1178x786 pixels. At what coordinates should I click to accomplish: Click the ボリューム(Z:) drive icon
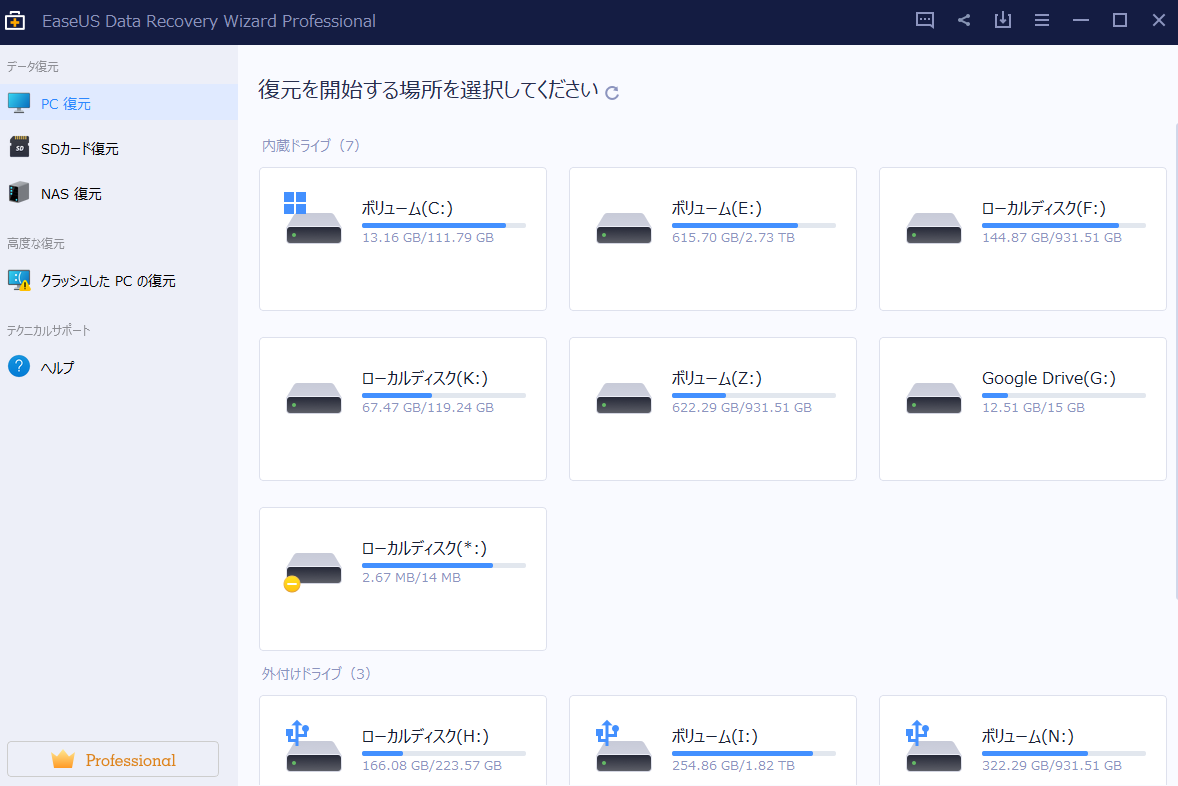(624, 398)
